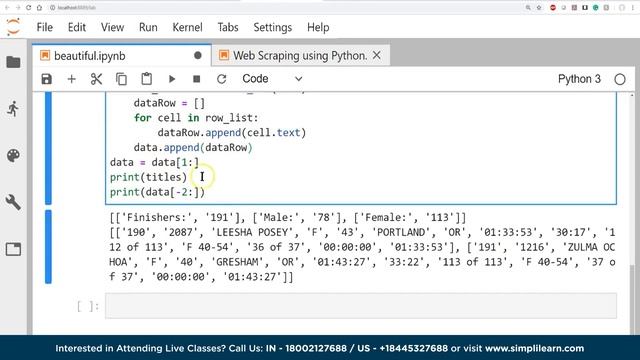Click the 'data.append(dataRow)' code line
This screenshot has width=640, height=360.
pyautogui.click(x=193, y=147)
